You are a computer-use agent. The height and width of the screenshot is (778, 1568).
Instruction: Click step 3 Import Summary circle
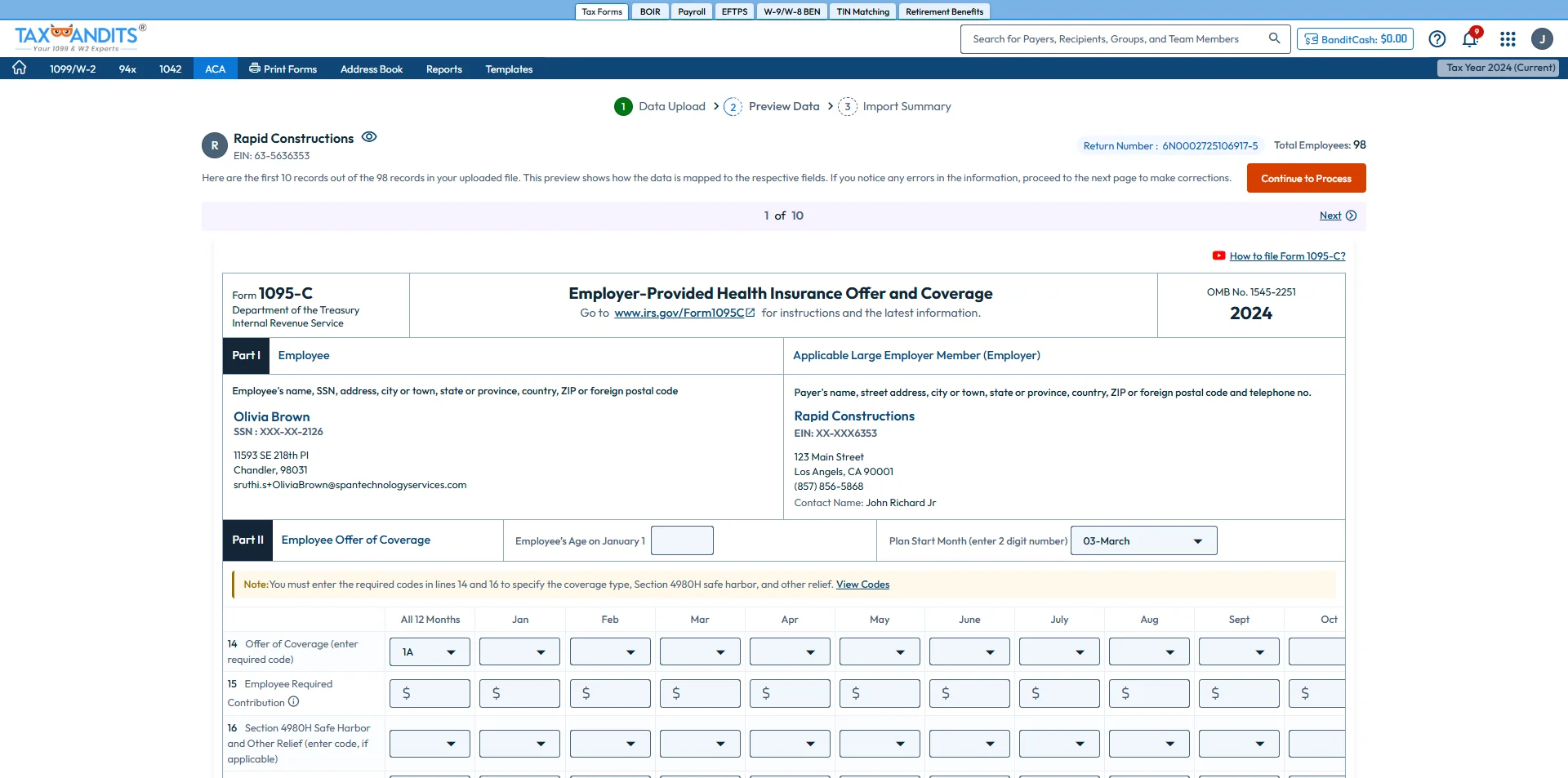848,107
